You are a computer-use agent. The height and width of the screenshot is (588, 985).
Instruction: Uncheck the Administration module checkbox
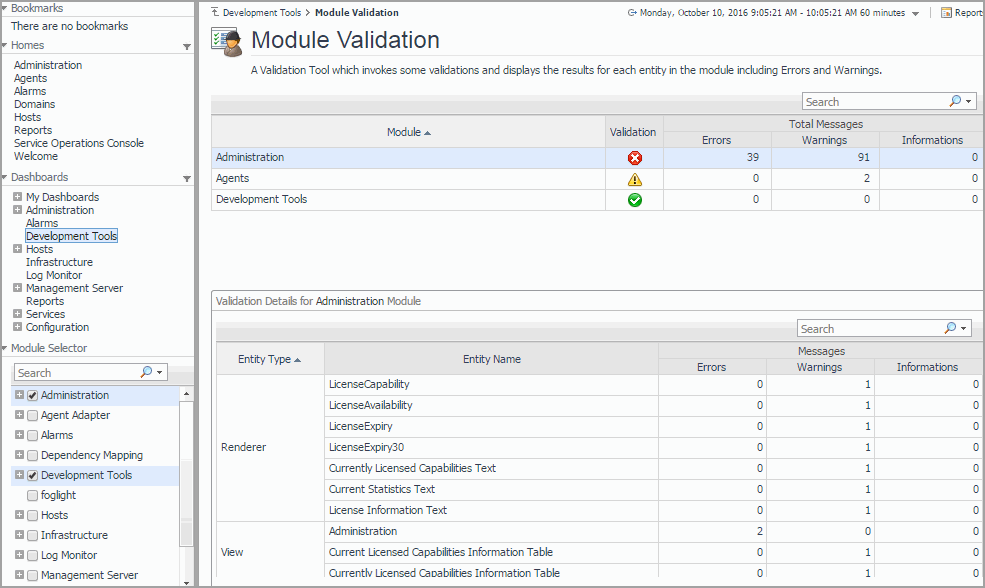33,396
